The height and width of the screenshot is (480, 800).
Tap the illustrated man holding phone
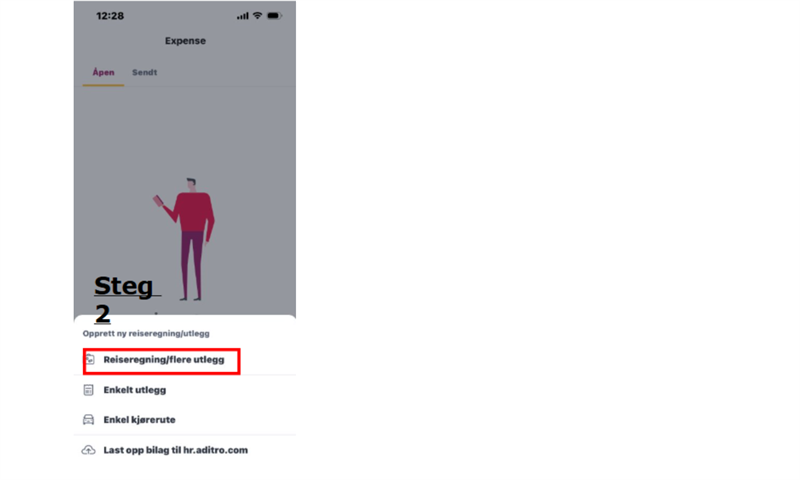(x=186, y=239)
